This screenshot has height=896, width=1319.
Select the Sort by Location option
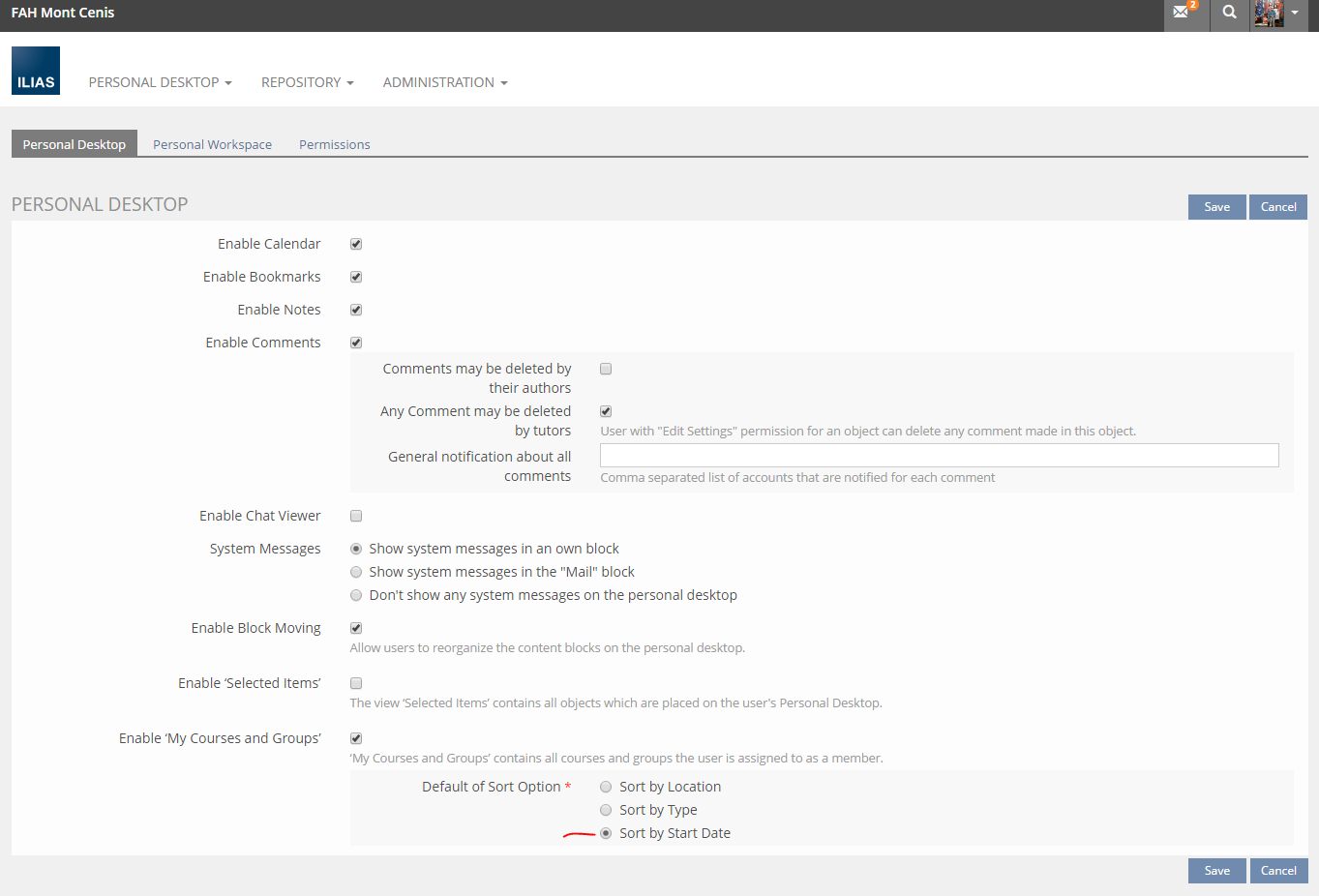[606, 787]
